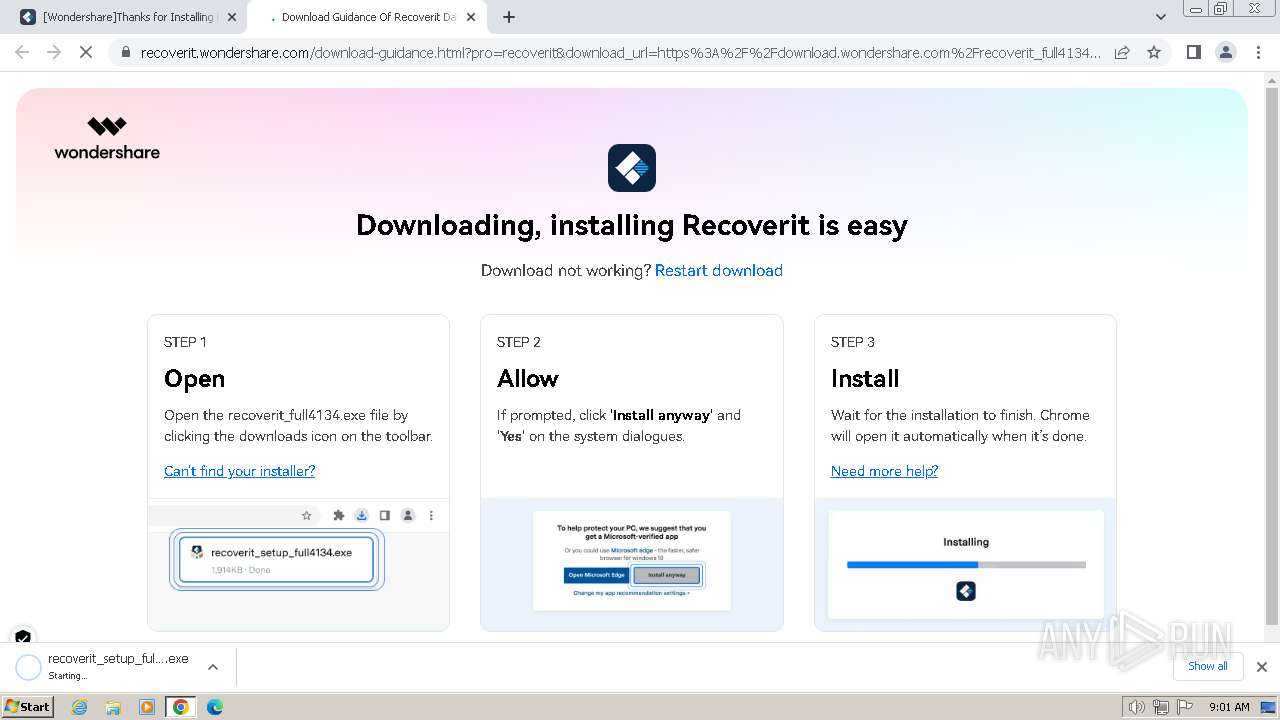Go forward to next page
The height and width of the screenshot is (720, 1280).
[x=54, y=52]
